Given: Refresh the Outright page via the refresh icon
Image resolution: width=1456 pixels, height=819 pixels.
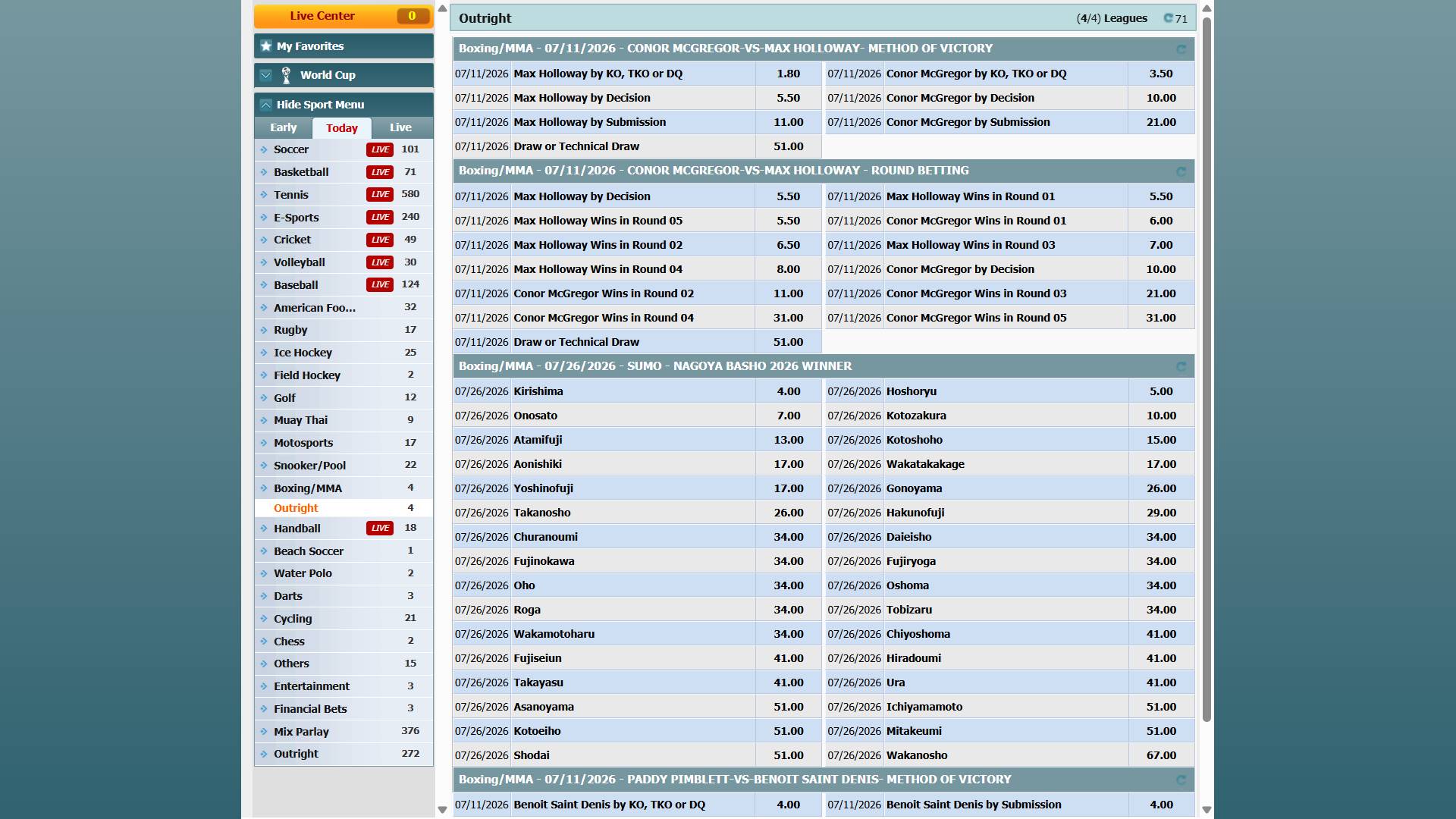Looking at the screenshot, I should 1168,18.
